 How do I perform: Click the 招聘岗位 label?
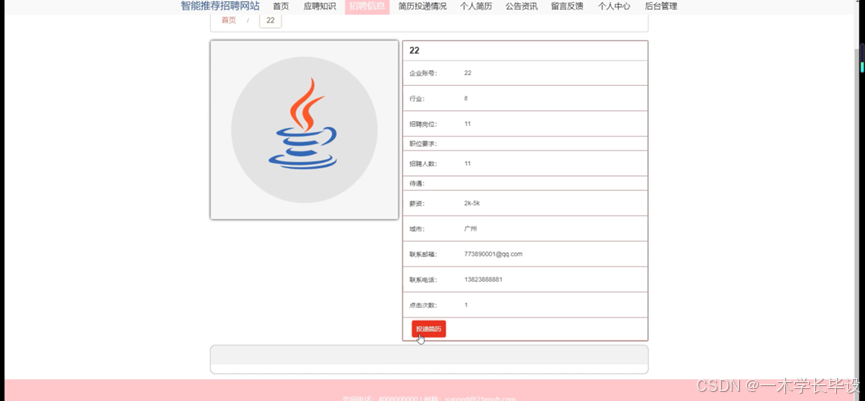pos(423,124)
